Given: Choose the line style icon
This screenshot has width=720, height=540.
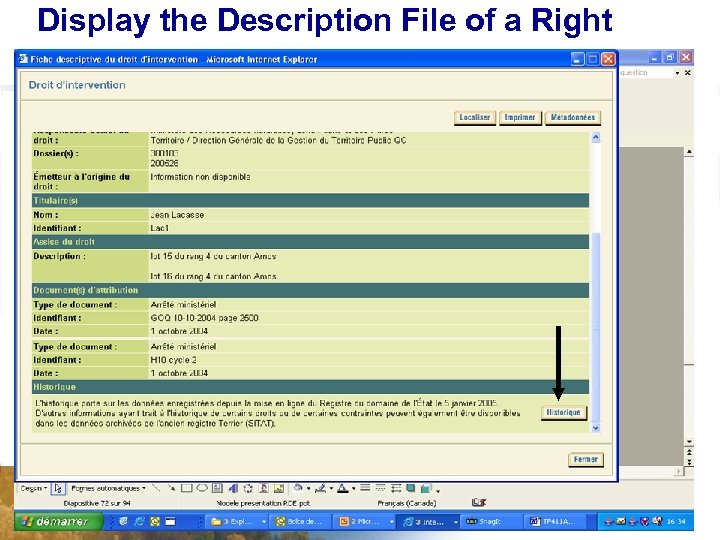Looking at the screenshot, I should (365, 488).
